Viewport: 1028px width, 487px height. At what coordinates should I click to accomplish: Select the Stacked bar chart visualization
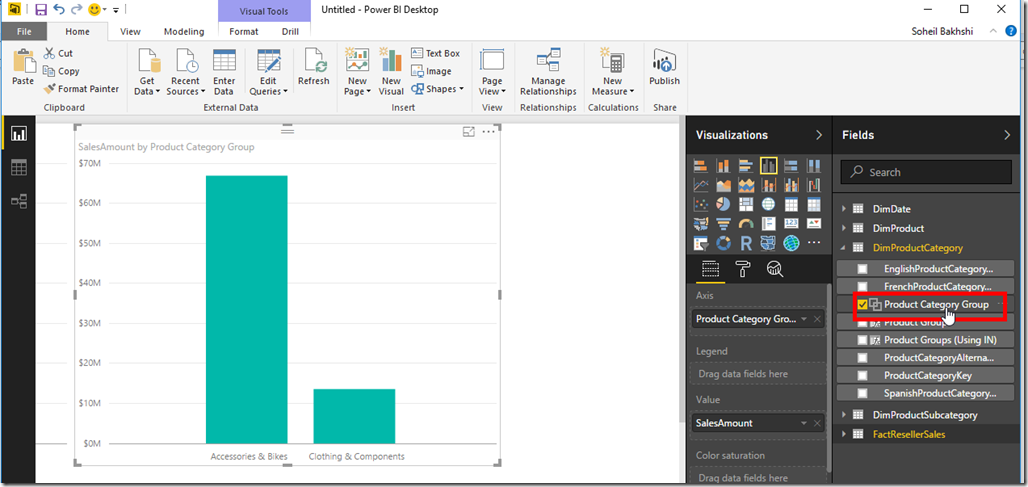pyautogui.click(x=701, y=165)
